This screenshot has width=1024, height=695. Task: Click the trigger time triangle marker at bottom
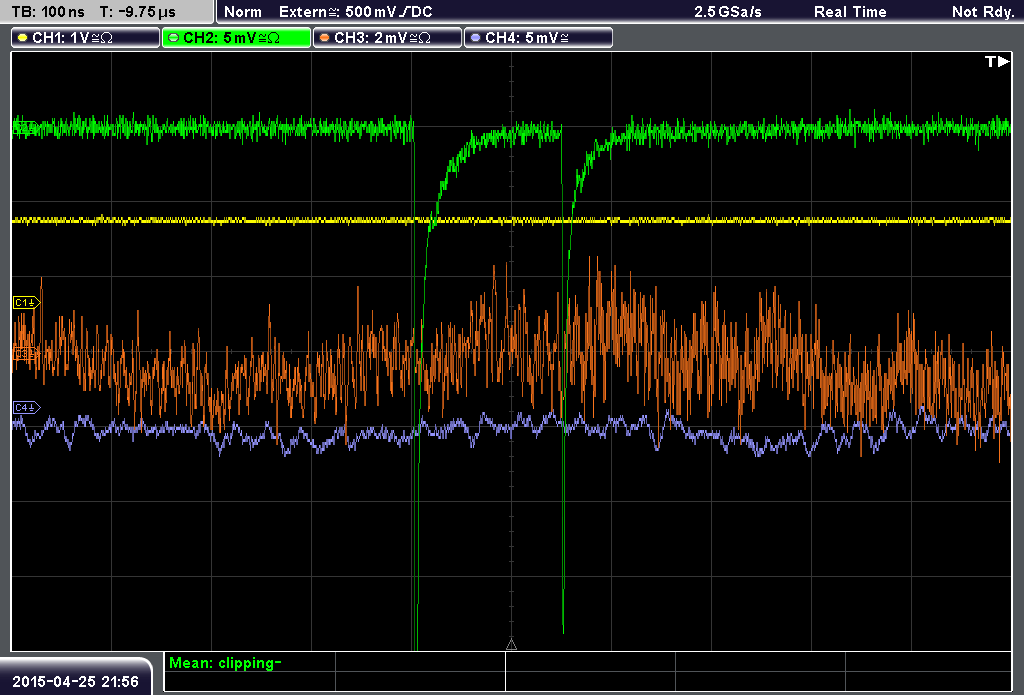coord(511,645)
